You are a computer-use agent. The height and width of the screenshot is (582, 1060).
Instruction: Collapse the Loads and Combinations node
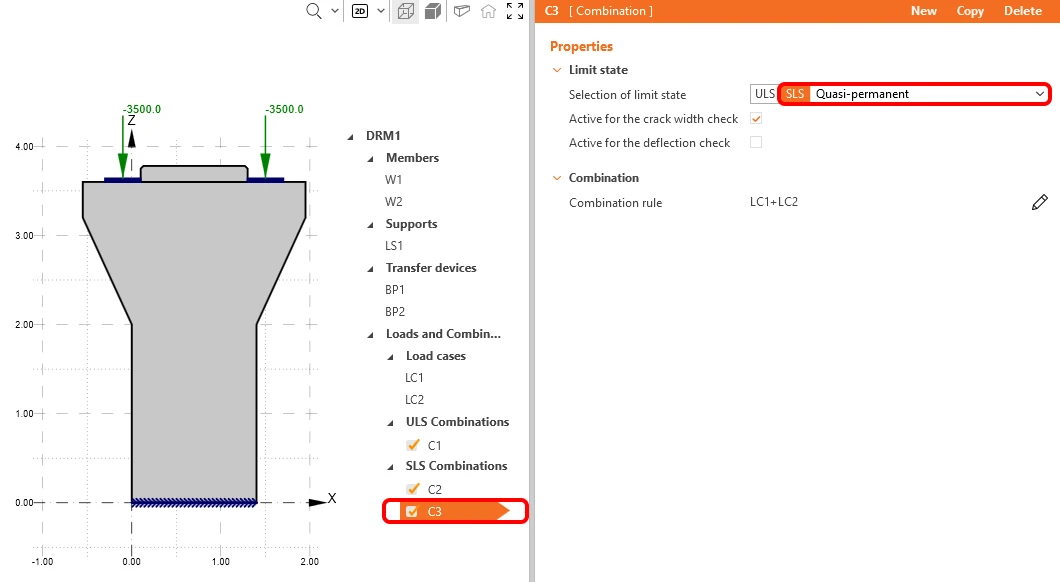coord(370,335)
